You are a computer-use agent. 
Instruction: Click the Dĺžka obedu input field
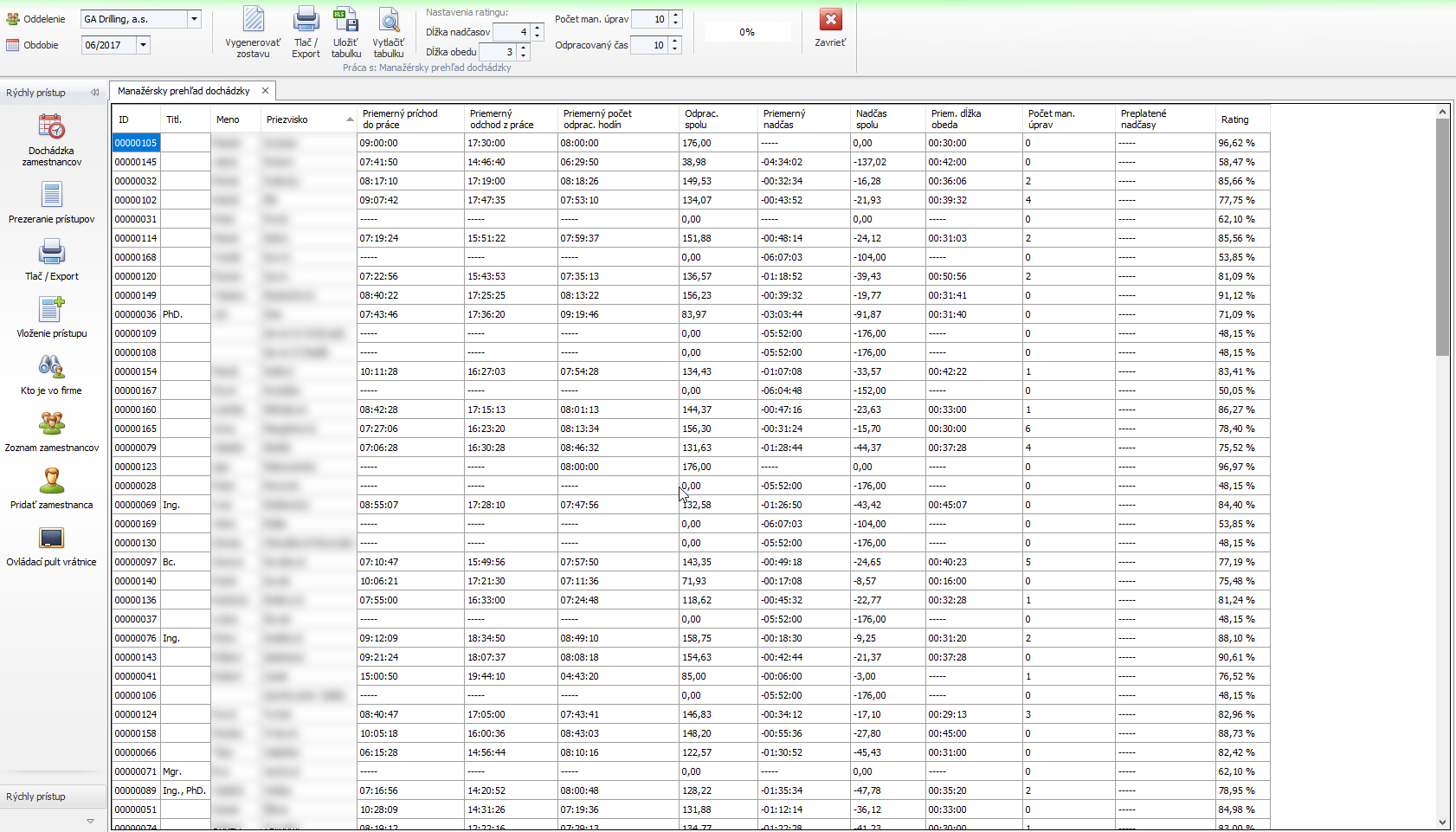point(498,52)
